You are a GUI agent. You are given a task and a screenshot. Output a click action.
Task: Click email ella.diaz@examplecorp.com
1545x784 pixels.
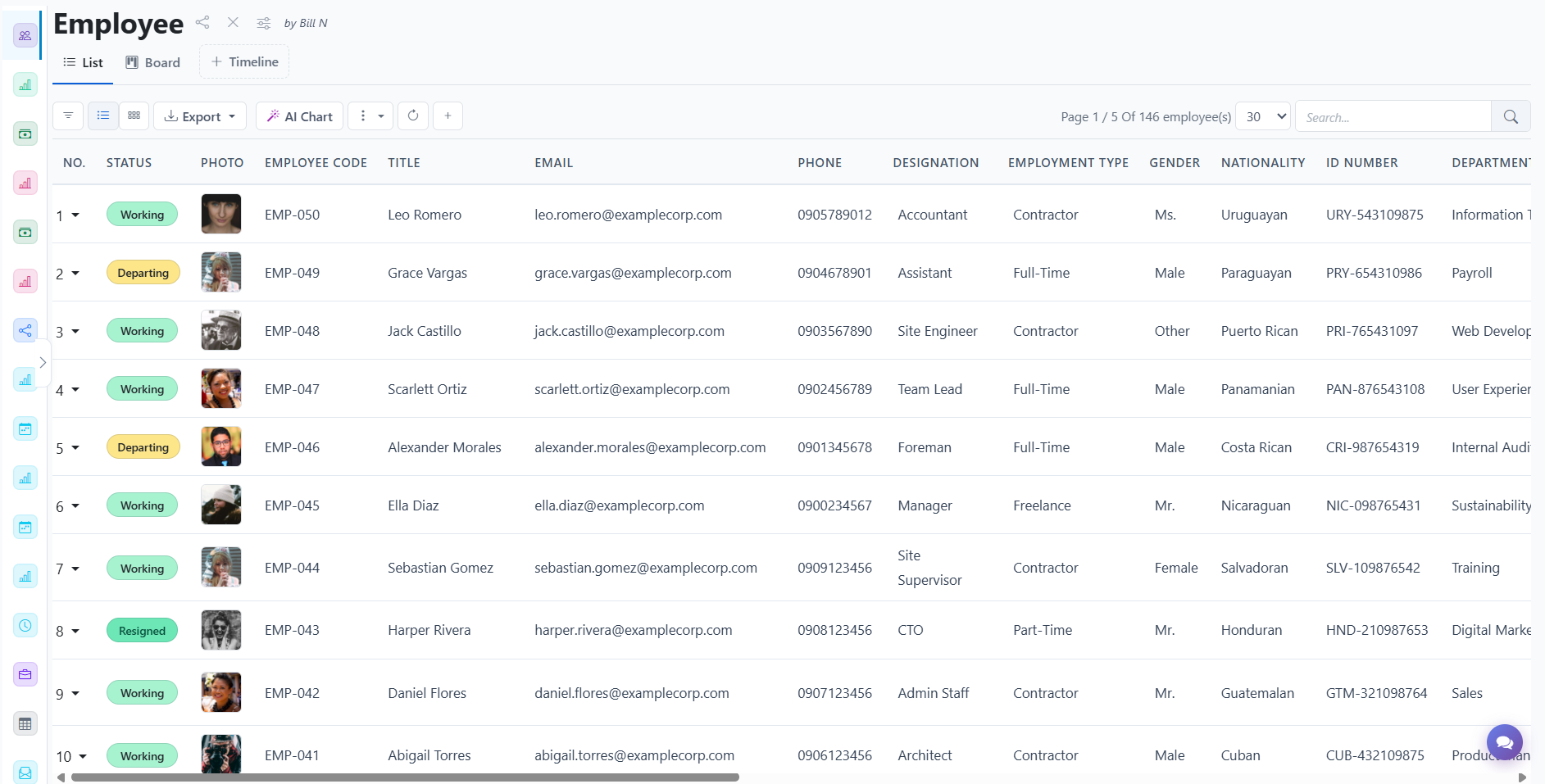(620, 505)
